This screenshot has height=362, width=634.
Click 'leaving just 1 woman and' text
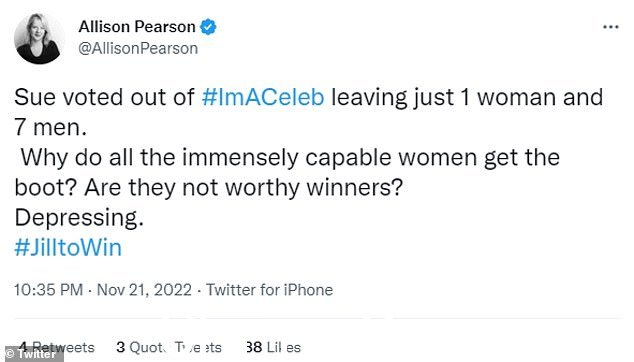(467, 98)
